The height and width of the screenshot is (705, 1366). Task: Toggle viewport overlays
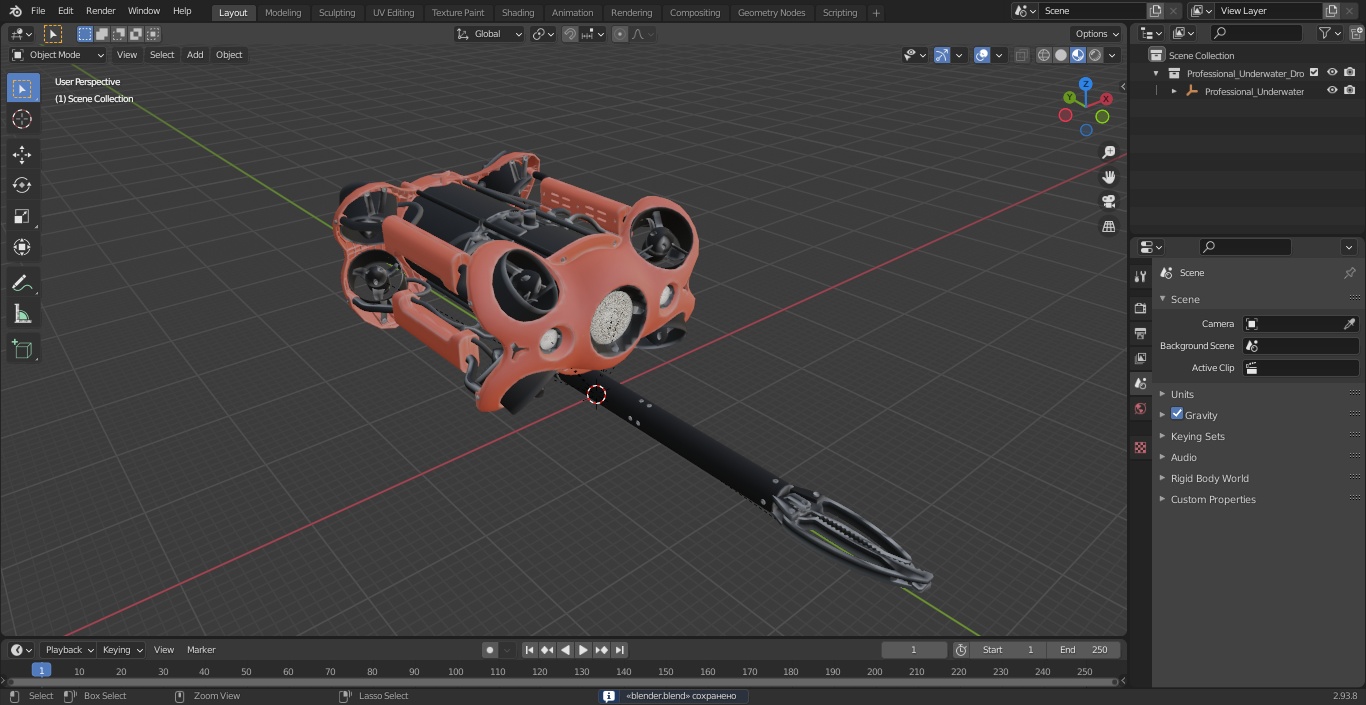coord(982,55)
